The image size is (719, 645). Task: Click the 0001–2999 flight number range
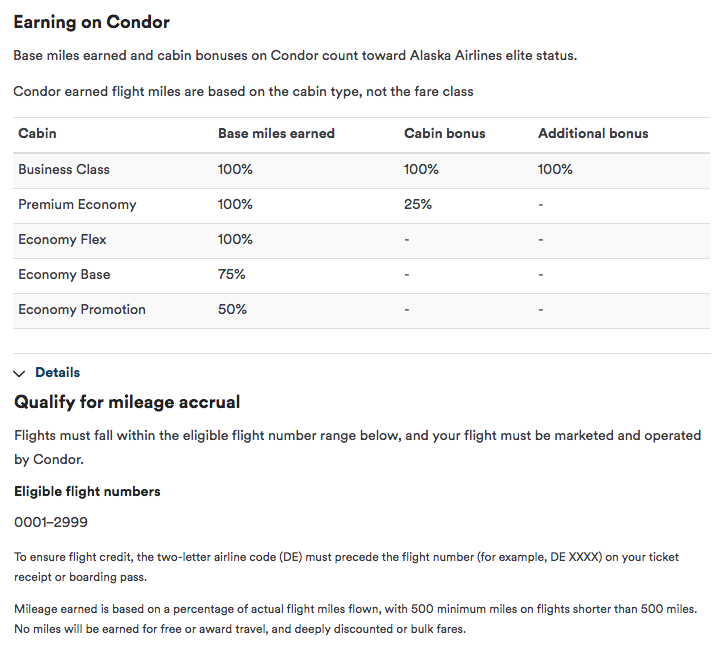50,522
